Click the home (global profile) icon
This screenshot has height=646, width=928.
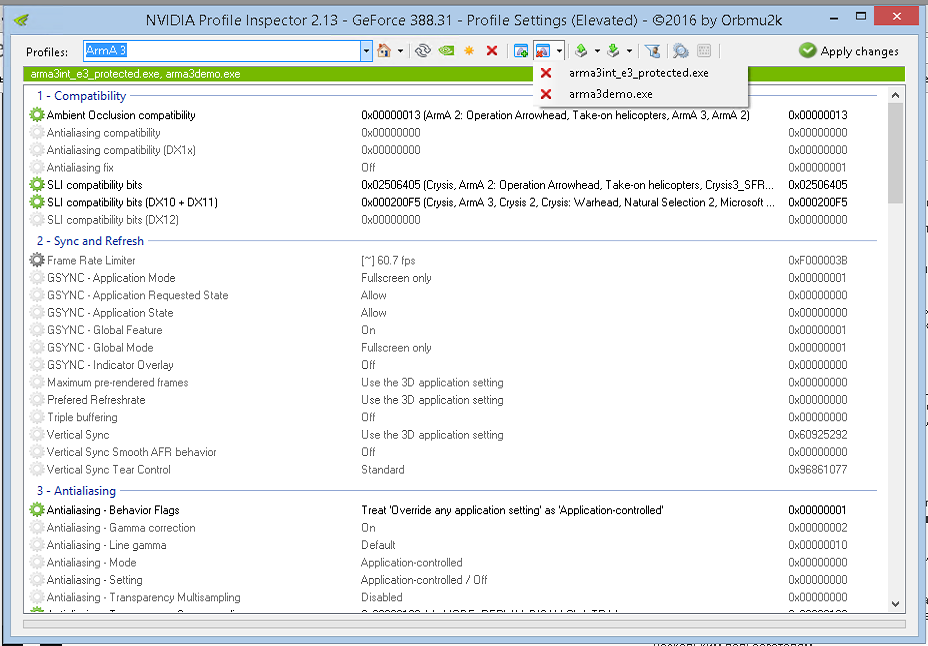click(x=384, y=51)
